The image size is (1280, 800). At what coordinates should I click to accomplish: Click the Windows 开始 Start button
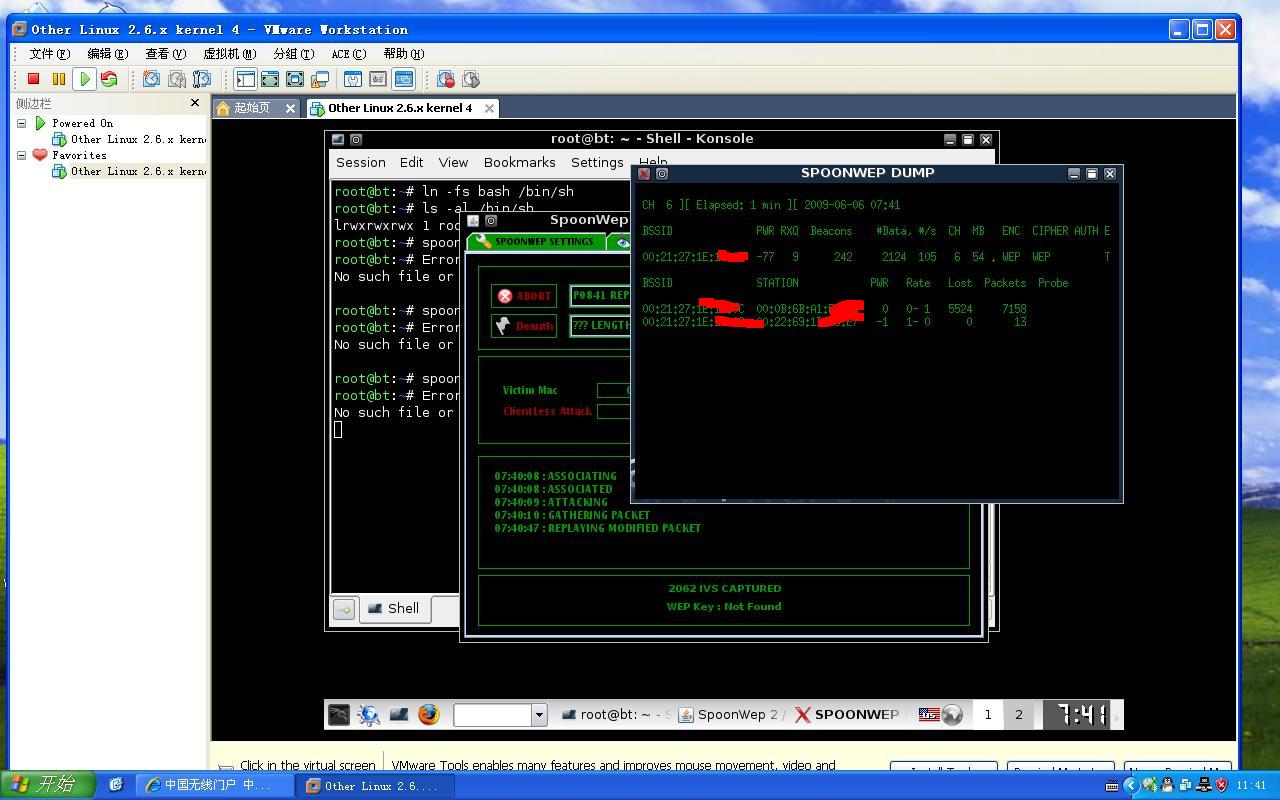[48, 785]
